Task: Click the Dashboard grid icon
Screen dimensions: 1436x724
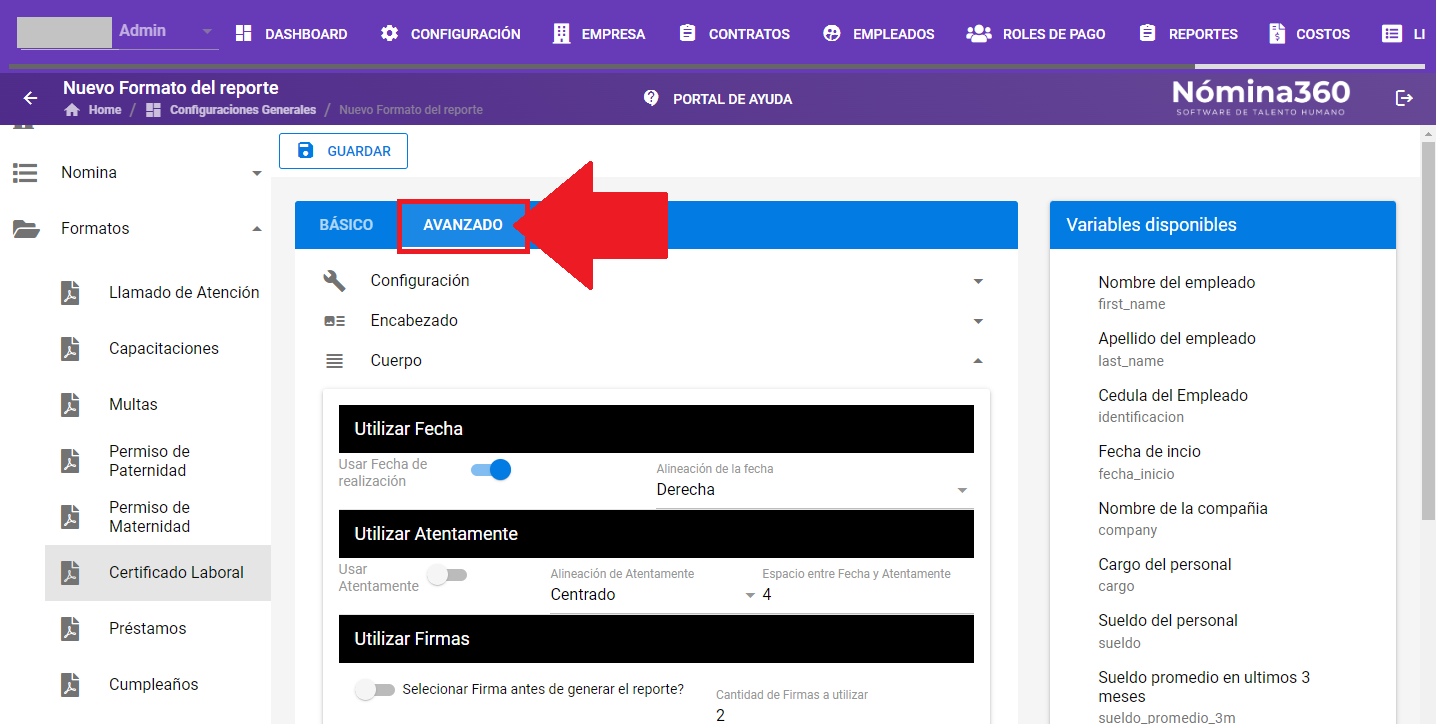Action: [x=243, y=33]
